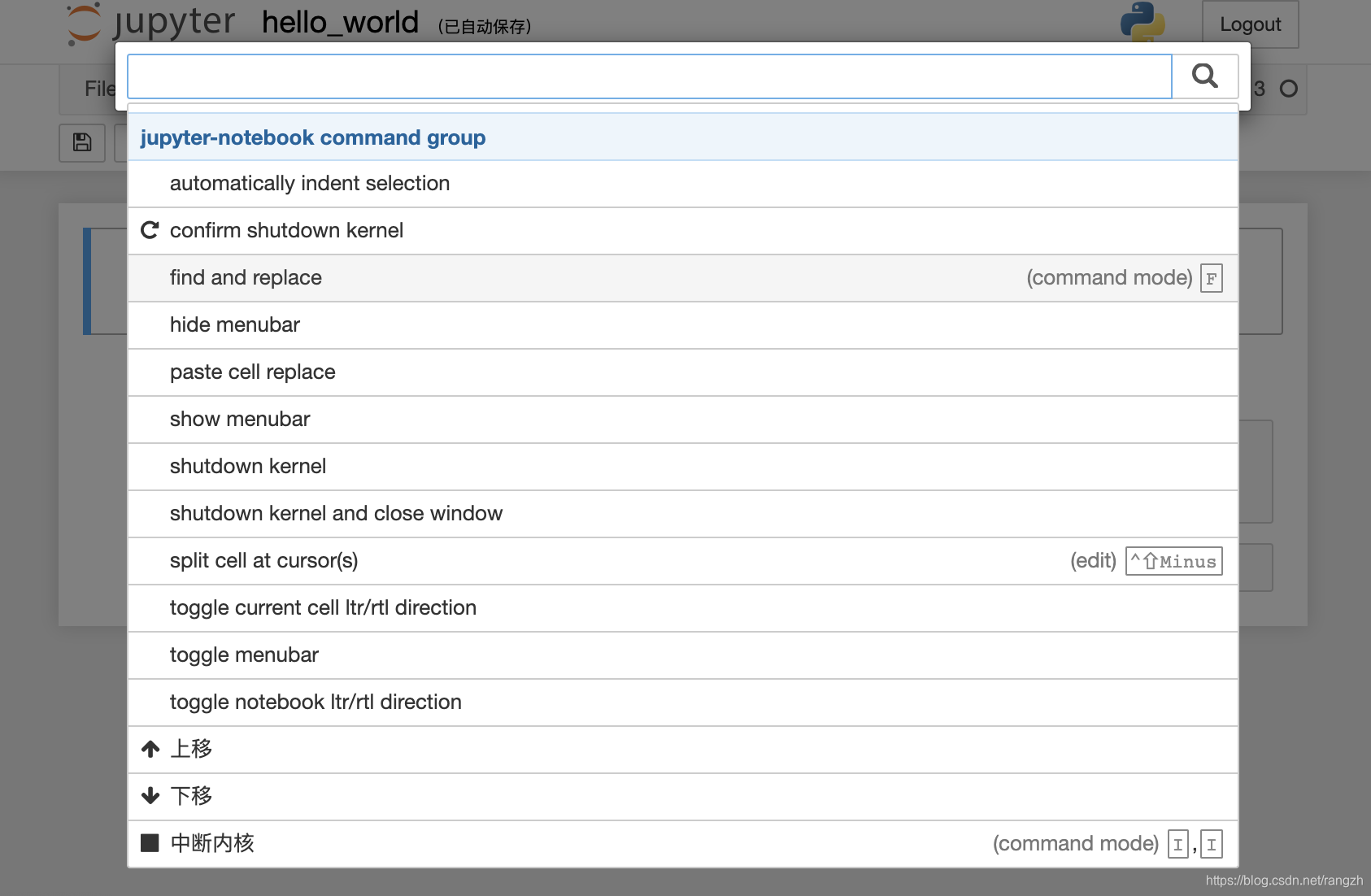
Task: Click the Jupyter logo
Action: coord(151,23)
